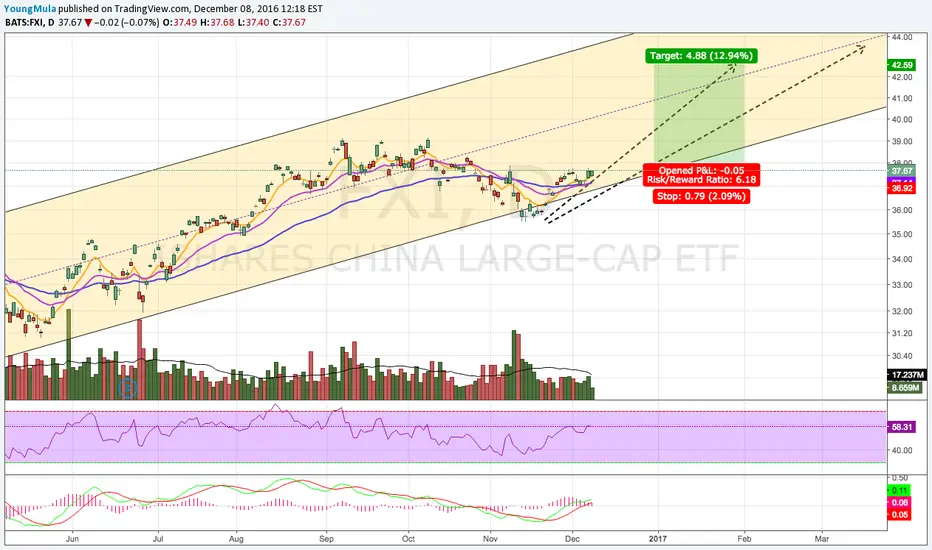The image size is (932, 550).
Task: Select the BATS:FXI, D symbol label
Action: [30, 23]
